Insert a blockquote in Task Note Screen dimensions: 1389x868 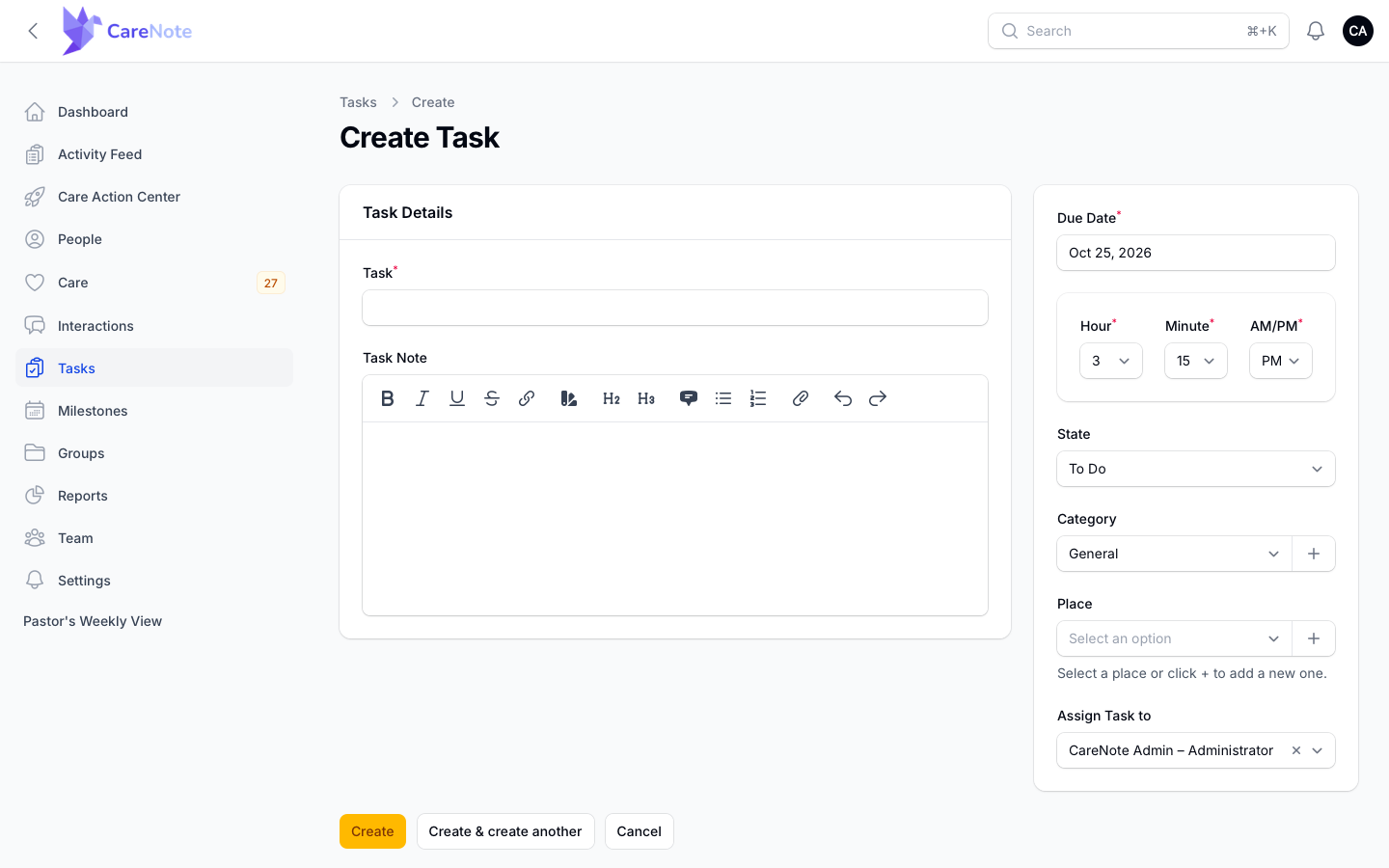689,398
